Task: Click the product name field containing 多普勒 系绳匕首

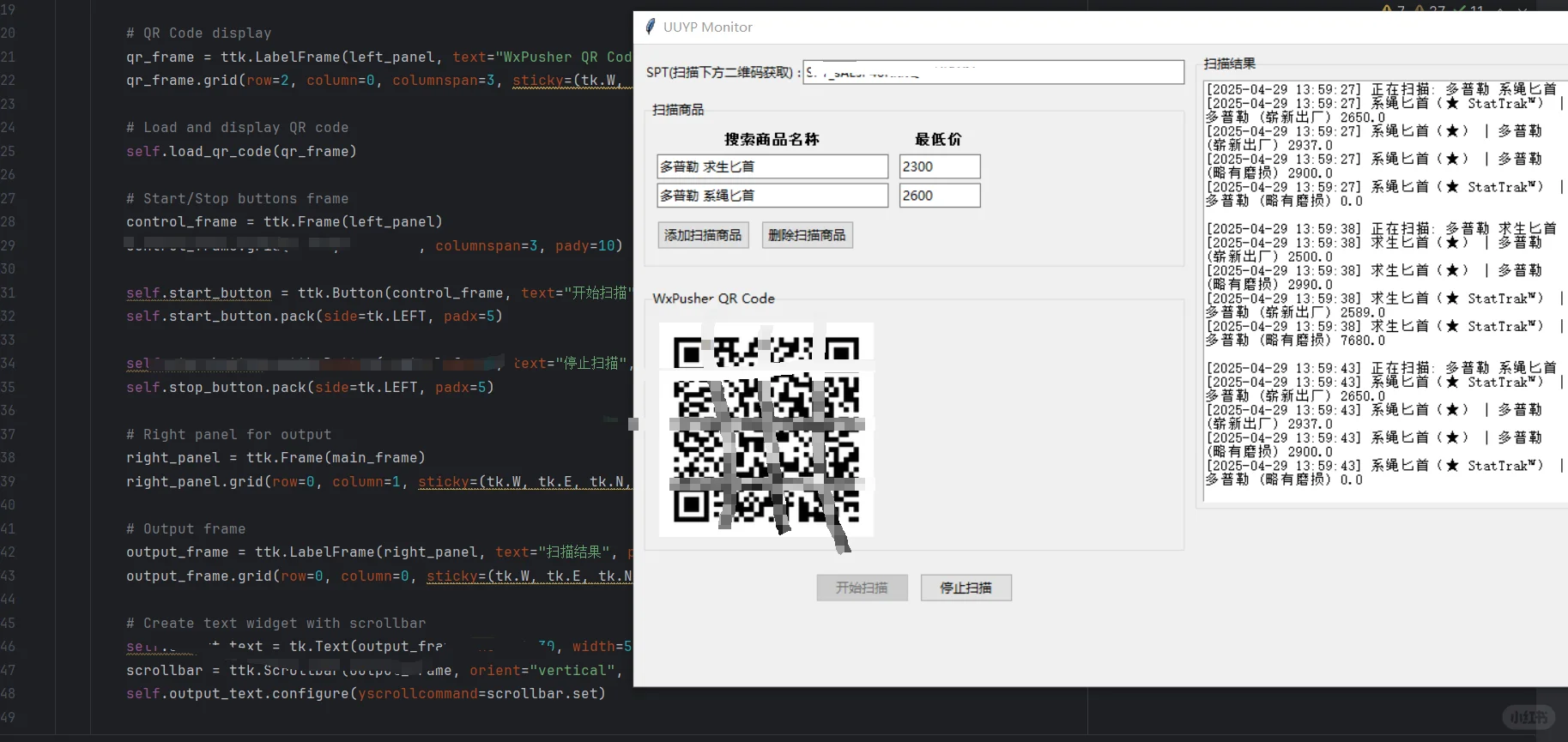Action: (x=772, y=196)
